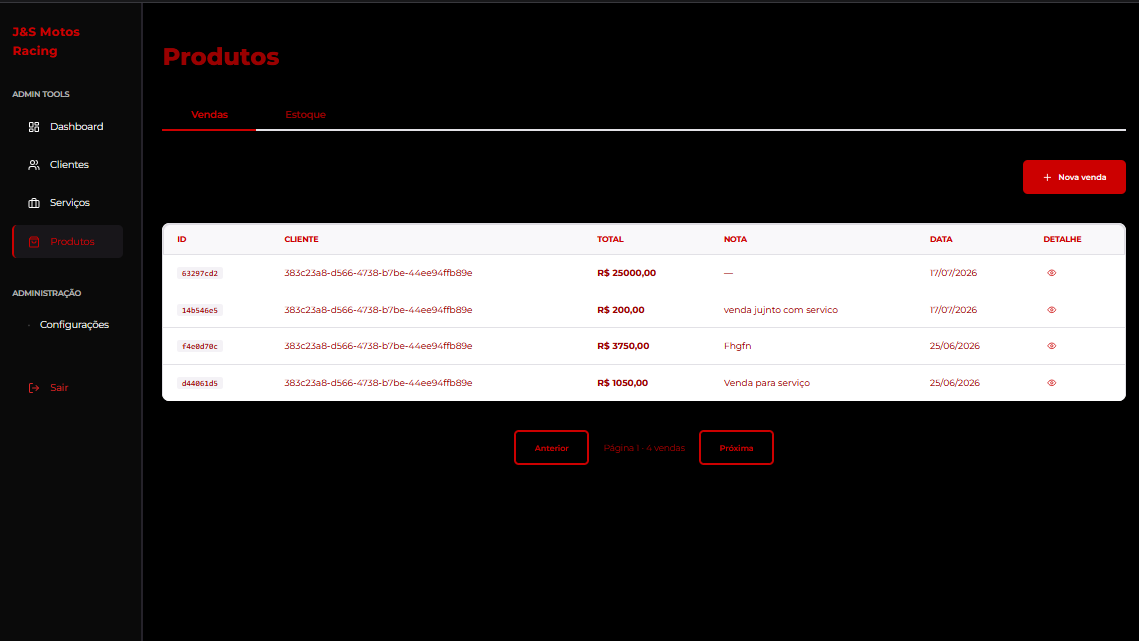This screenshot has width=1139, height=641.
Task: Click note 'Venda para serviço'
Action: 766,383
